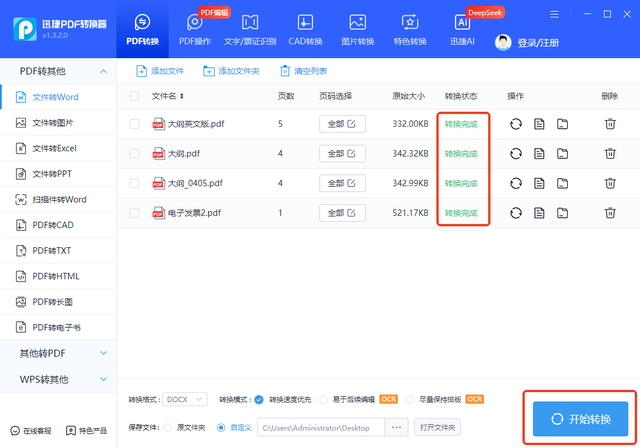The image size is (640, 448).
Task: Delete 大纲英文版.pdf using its trash icon
Action: tap(610, 124)
